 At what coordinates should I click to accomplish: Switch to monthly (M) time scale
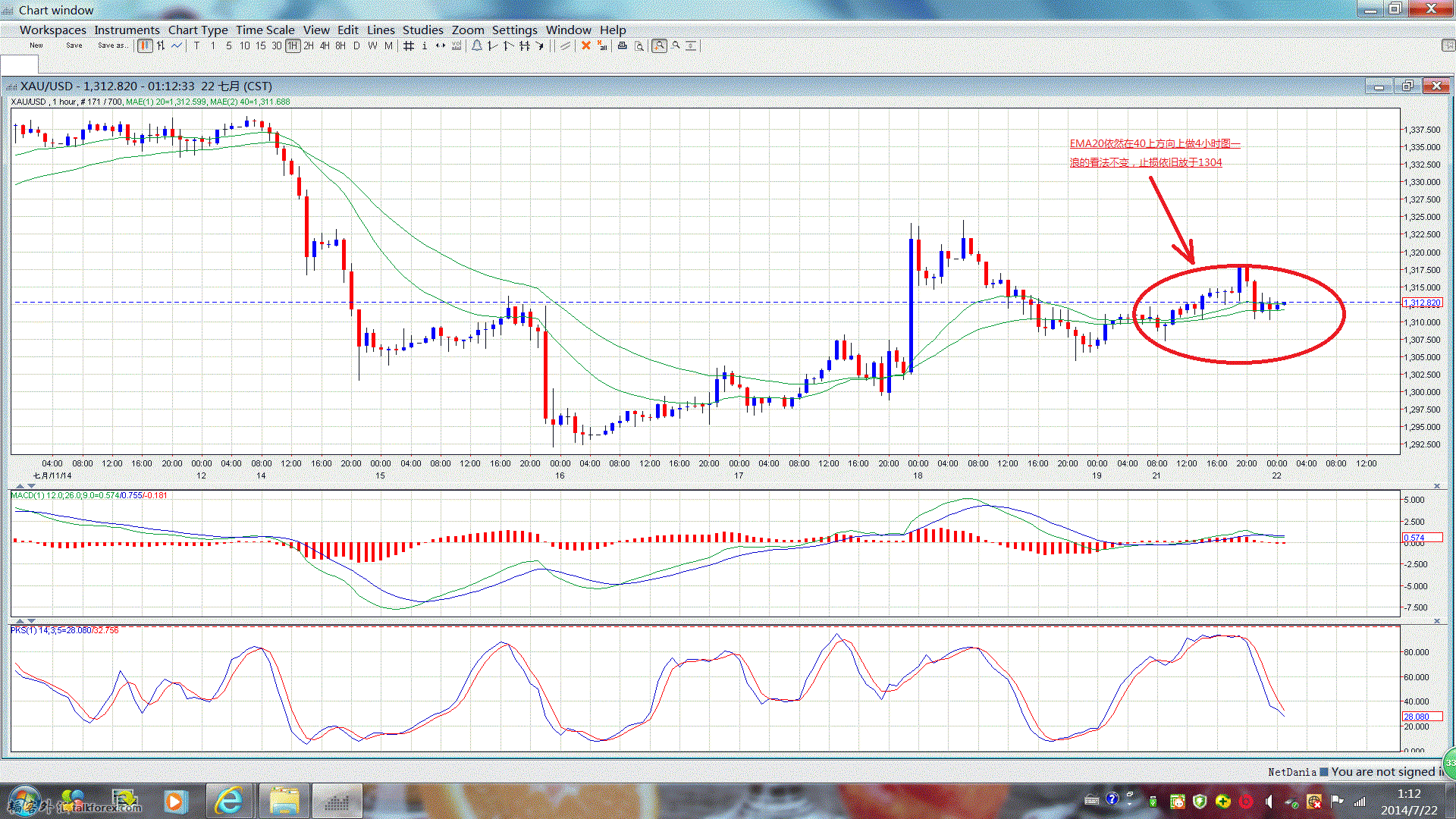click(x=388, y=45)
